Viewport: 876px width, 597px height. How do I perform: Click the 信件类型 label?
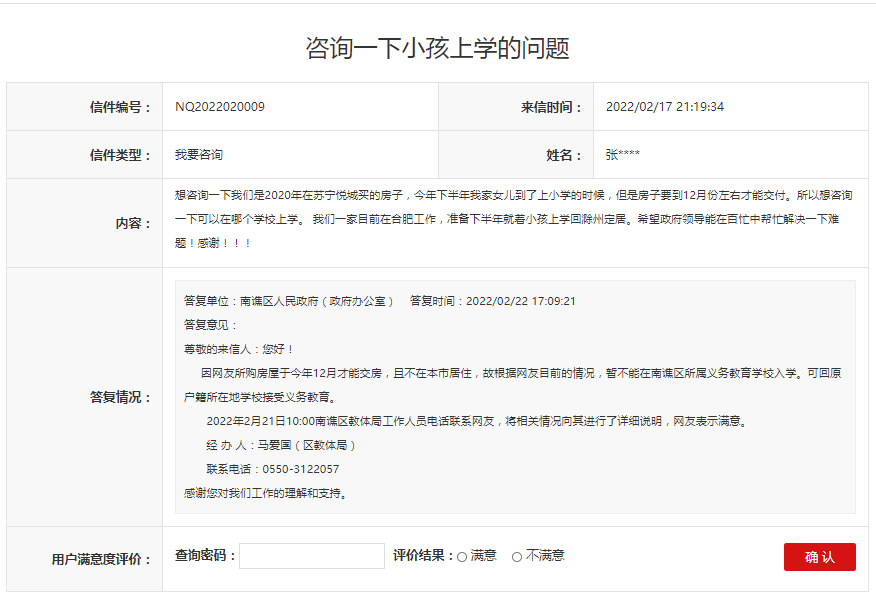tap(120, 155)
